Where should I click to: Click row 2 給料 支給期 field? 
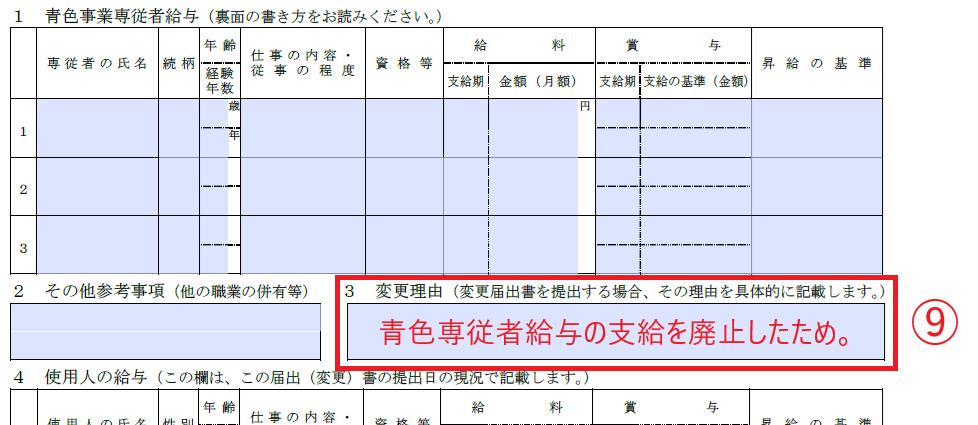[x=466, y=186]
